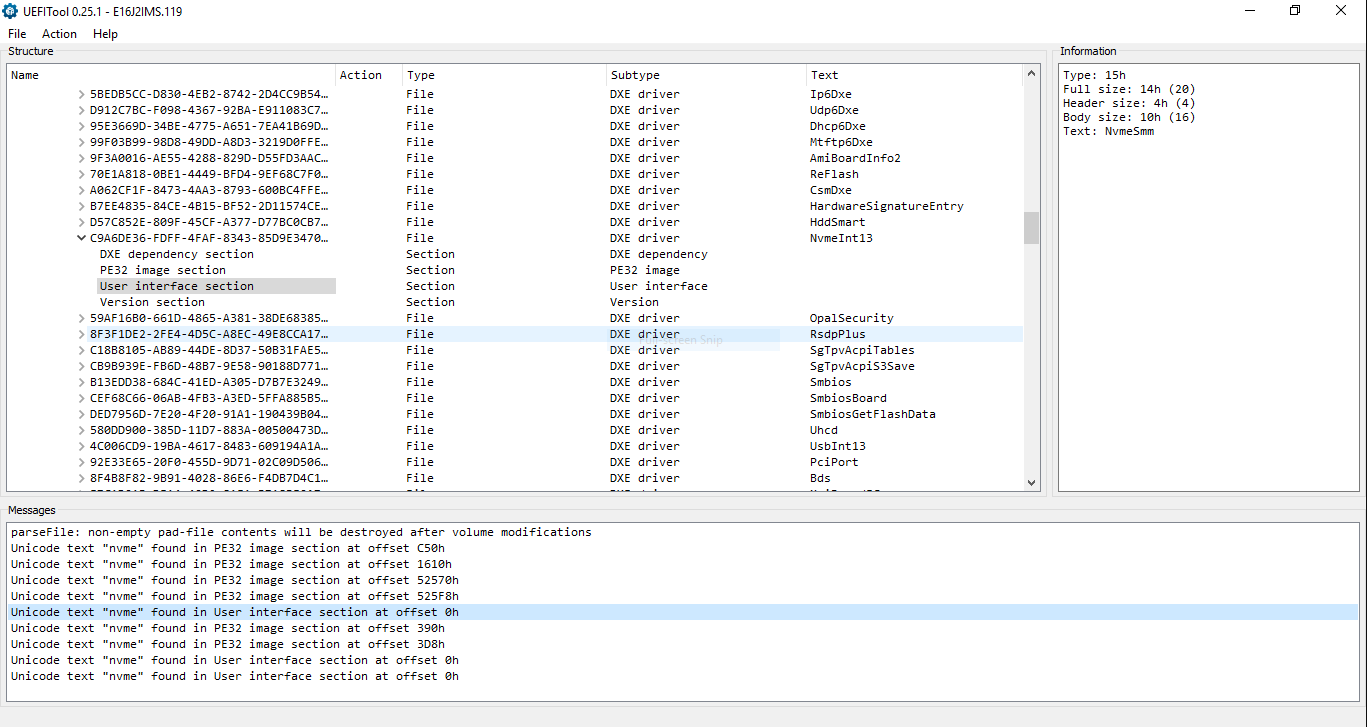Expand the RsdpPlus file entry
The height and width of the screenshot is (727, 1367).
click(82, 334)
